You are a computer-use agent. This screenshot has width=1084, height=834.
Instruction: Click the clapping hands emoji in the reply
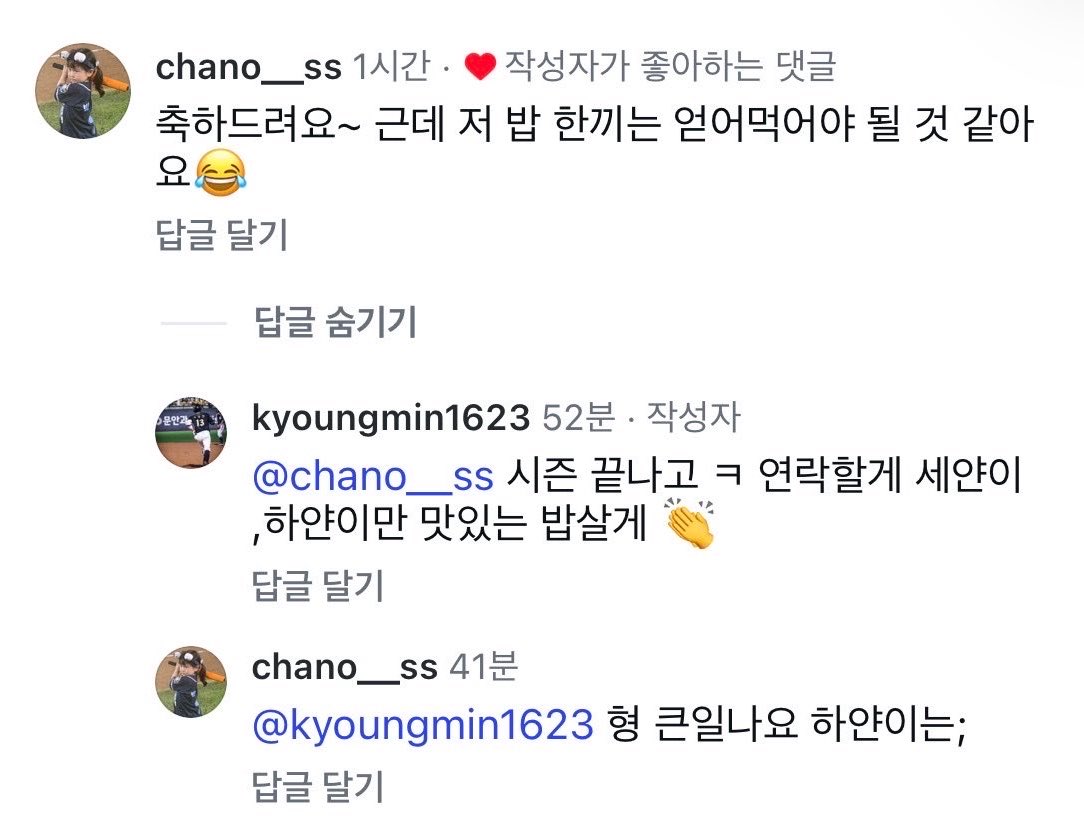(690, 524)
